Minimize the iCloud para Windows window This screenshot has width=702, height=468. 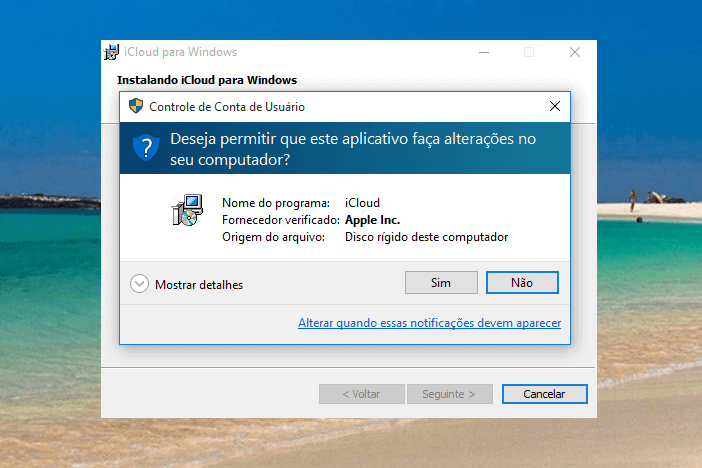[484, 52]
